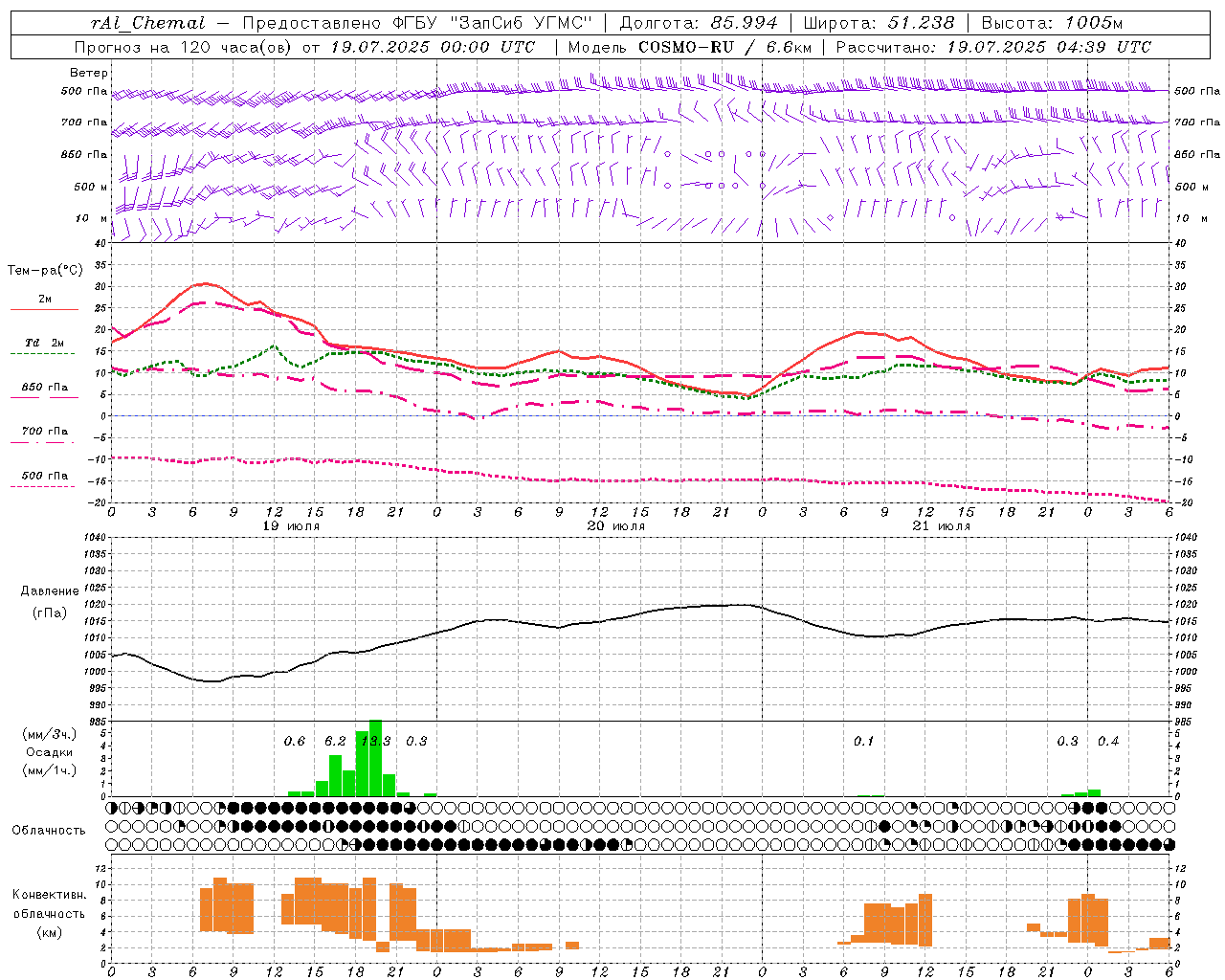Select the "ЗапСиб УГМС" provider text
Viewport: 1225px width, 980px height.
[521, 23]
